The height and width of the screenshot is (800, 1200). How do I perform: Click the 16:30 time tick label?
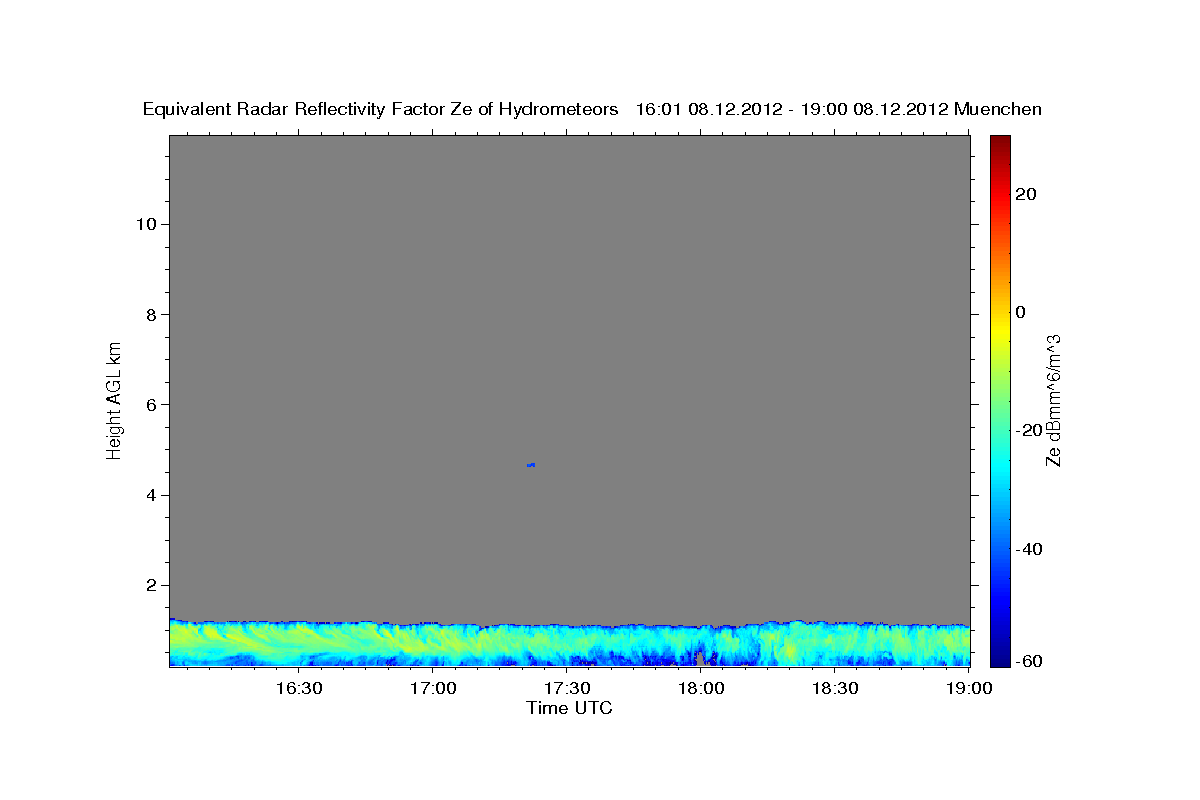pyautogui.click(x=300, y=688)
